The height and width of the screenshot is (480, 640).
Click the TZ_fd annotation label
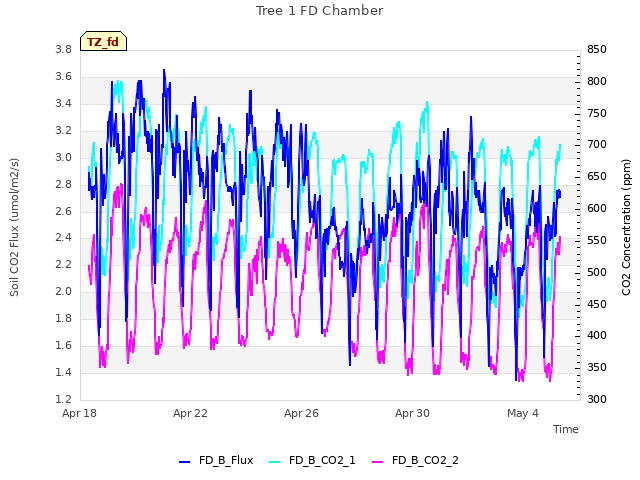[103, 42]
